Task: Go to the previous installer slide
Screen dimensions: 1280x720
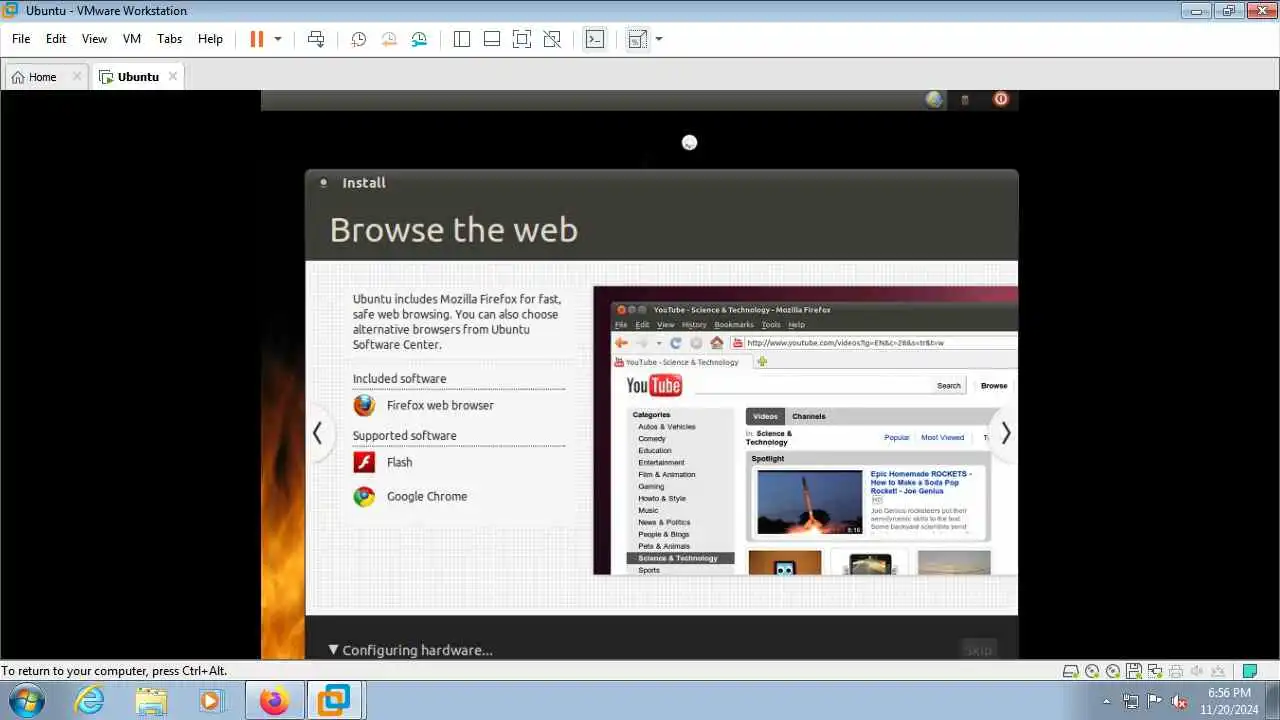Action: click(317, 433)
